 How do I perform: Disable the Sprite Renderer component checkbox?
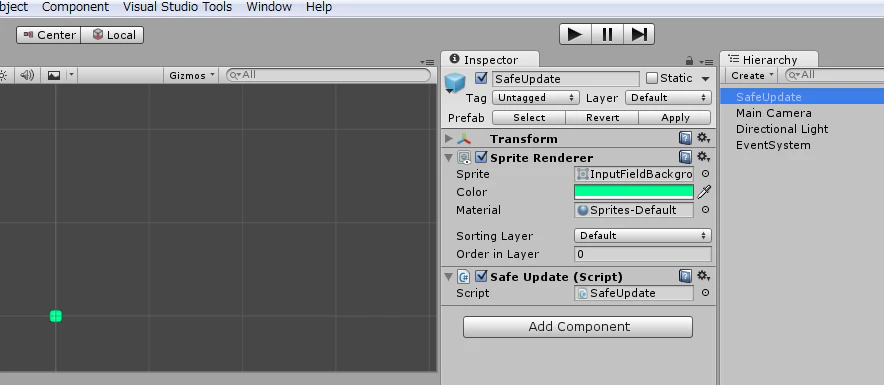(x=481, y=157)
